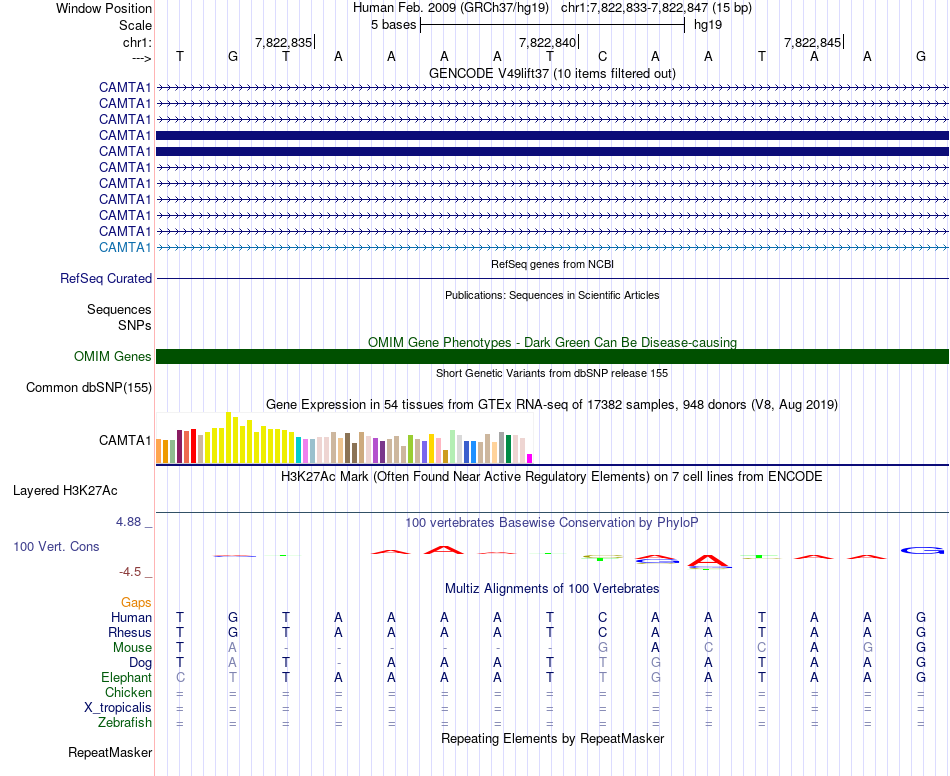The width and height of the screenshot is (950, 776).
Task: Select the Common dbSNP(155) track label
Action: 89,388
